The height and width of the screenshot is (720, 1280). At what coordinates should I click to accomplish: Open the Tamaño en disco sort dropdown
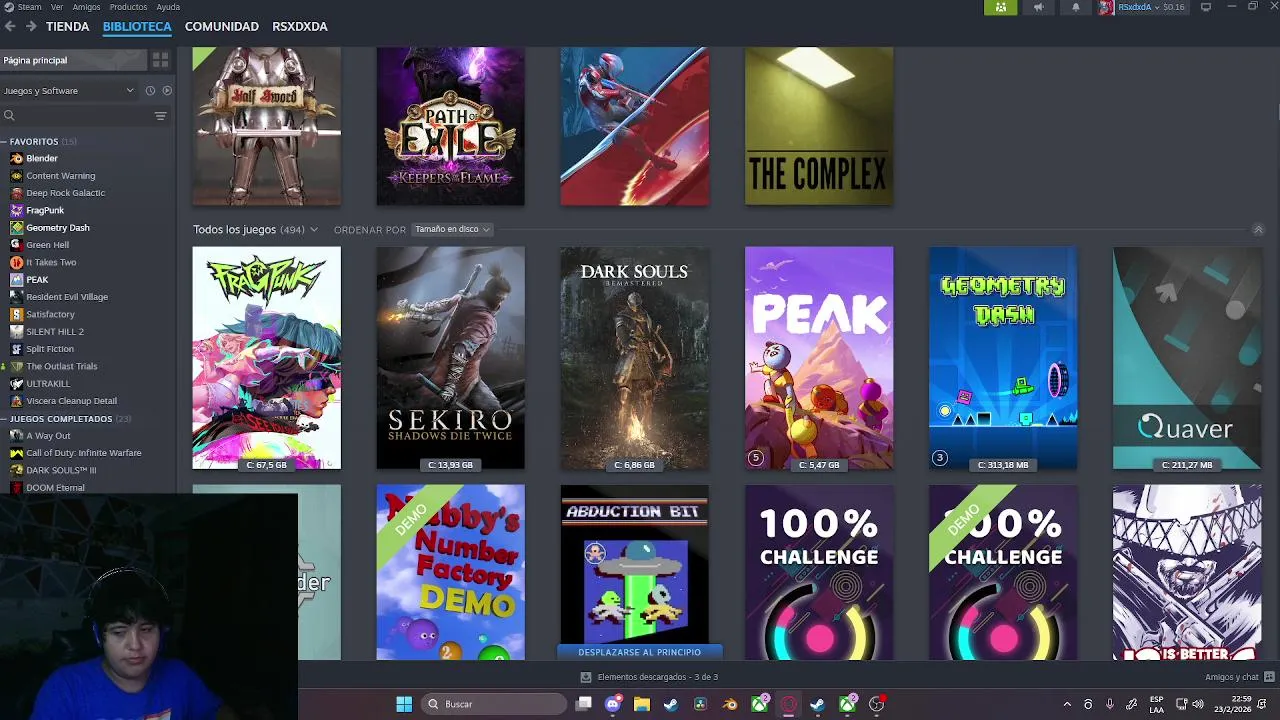pos(452,229)
